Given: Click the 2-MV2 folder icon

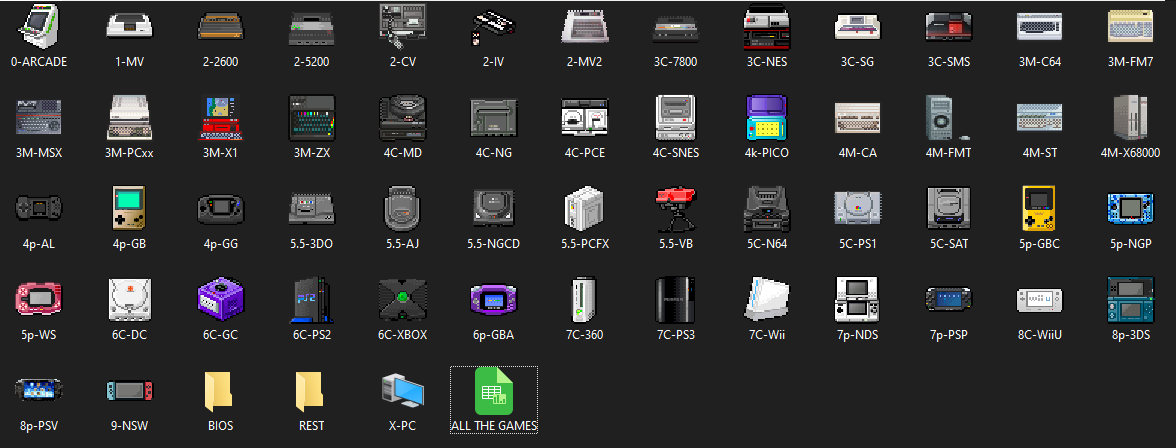Looking at the screenshot, I should pos(584,26).
